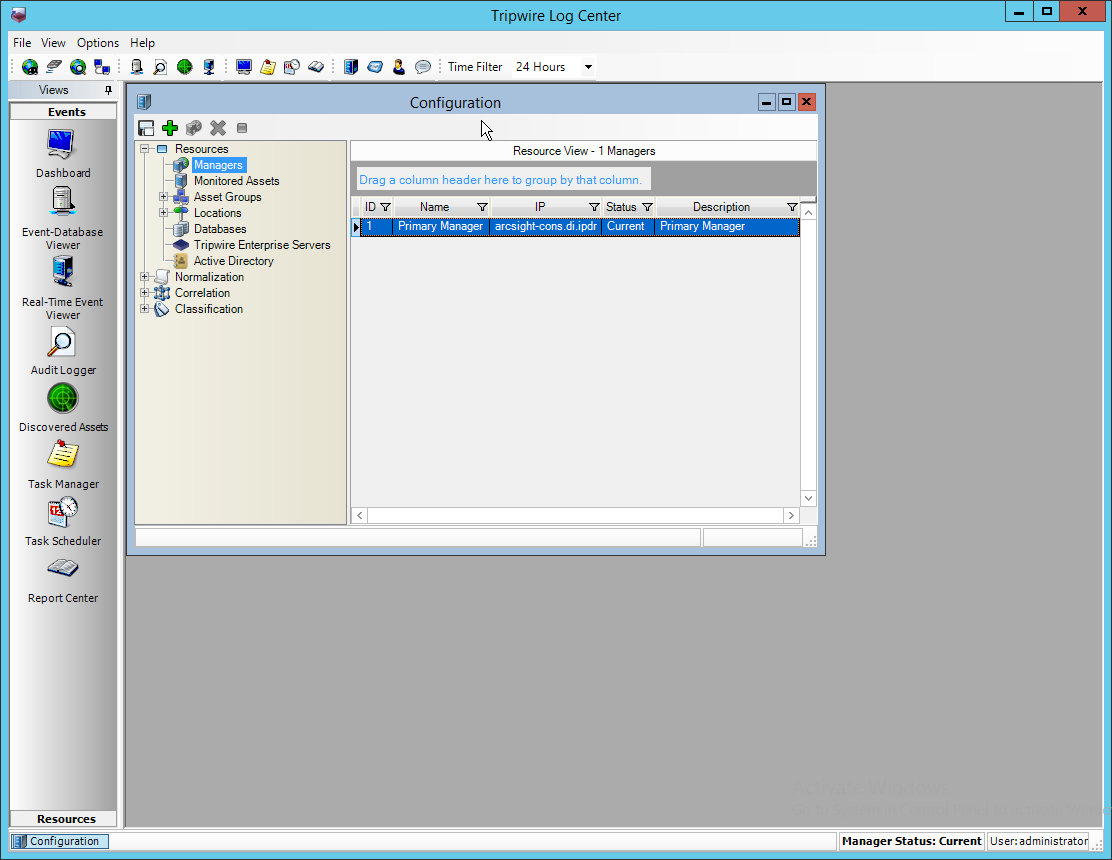Click the scroll down arrow in Resource View
The width and height of the screenshot is (1112, 860).
pos(808,498)
